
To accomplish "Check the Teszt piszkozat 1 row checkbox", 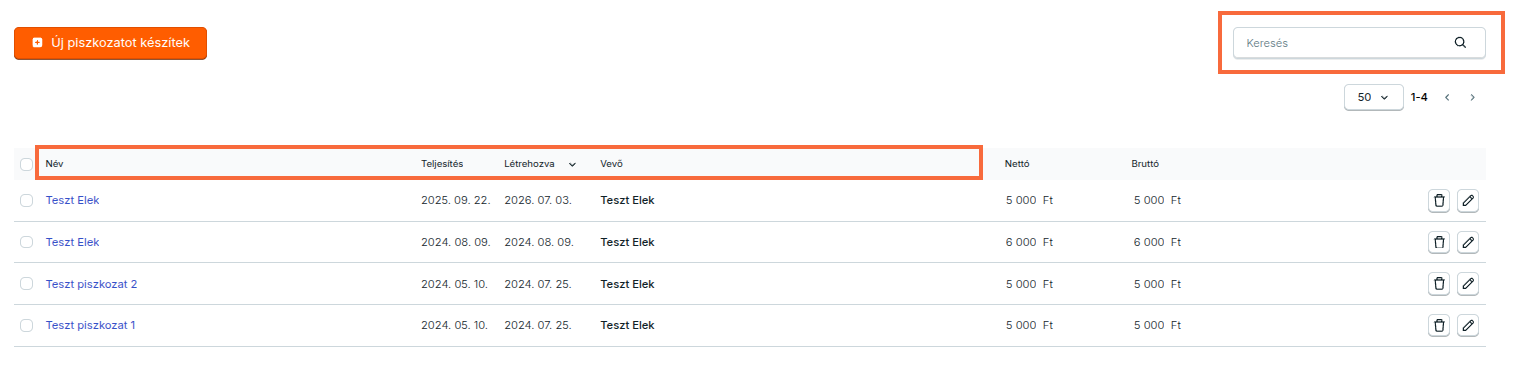I will pos(26,326).
